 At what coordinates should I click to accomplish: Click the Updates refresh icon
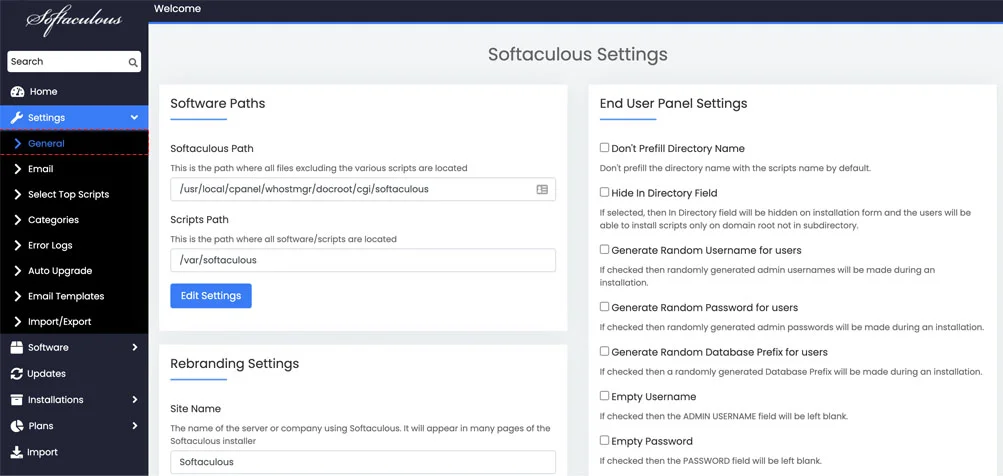tap(17, 374)
